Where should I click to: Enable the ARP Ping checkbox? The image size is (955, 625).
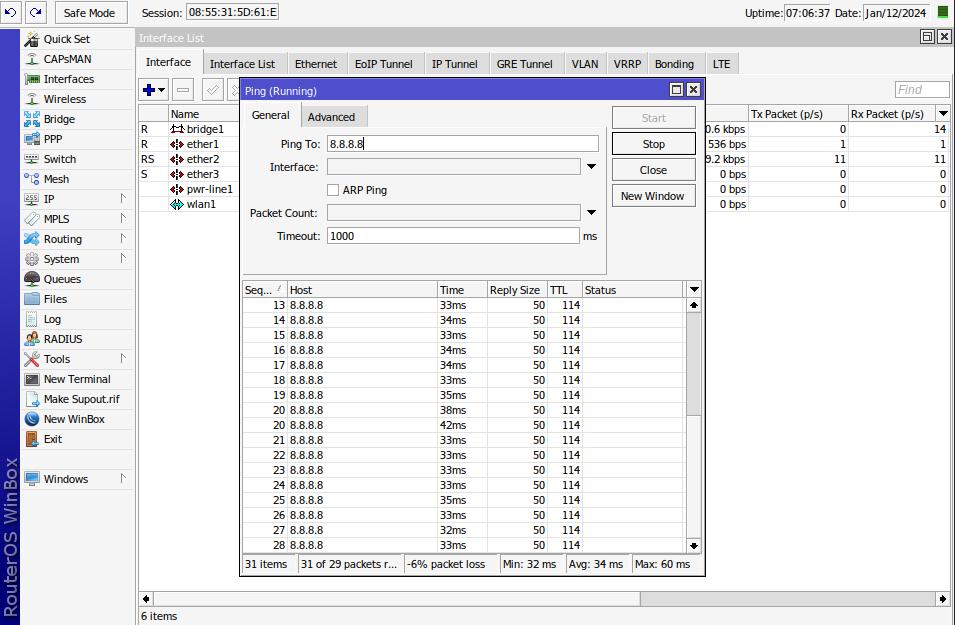[333, 190]
